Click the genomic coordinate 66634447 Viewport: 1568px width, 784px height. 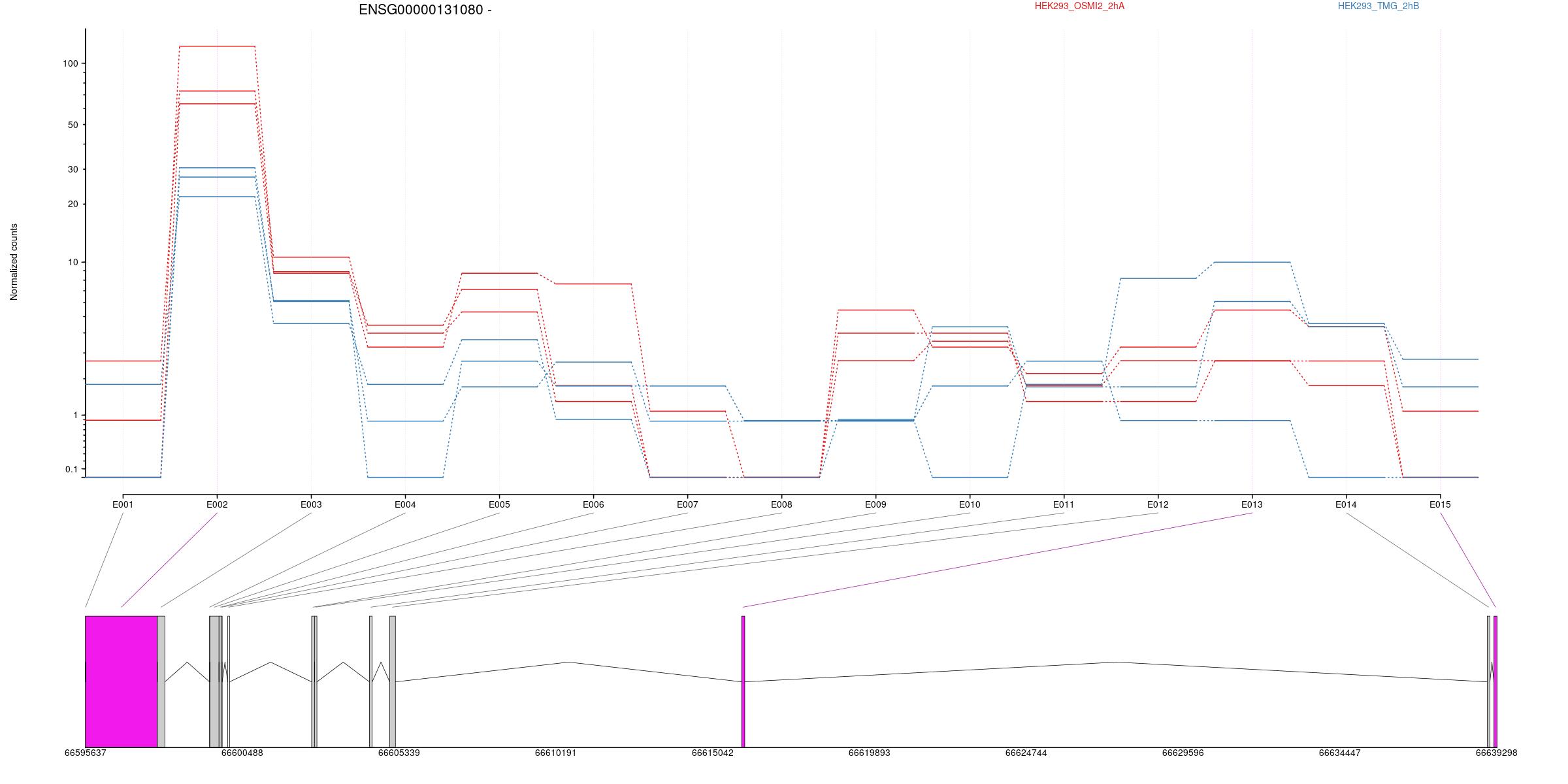tap(1339, 753)
